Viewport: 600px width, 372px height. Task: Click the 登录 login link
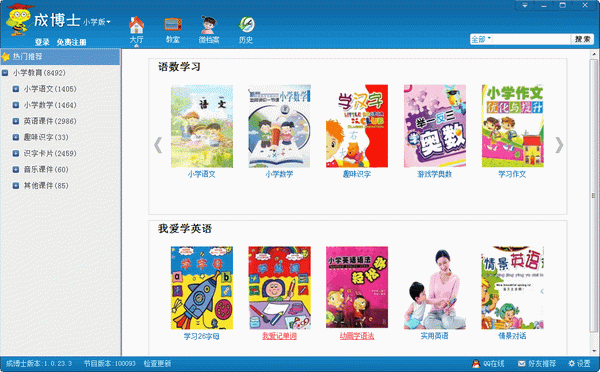(42, 42)
